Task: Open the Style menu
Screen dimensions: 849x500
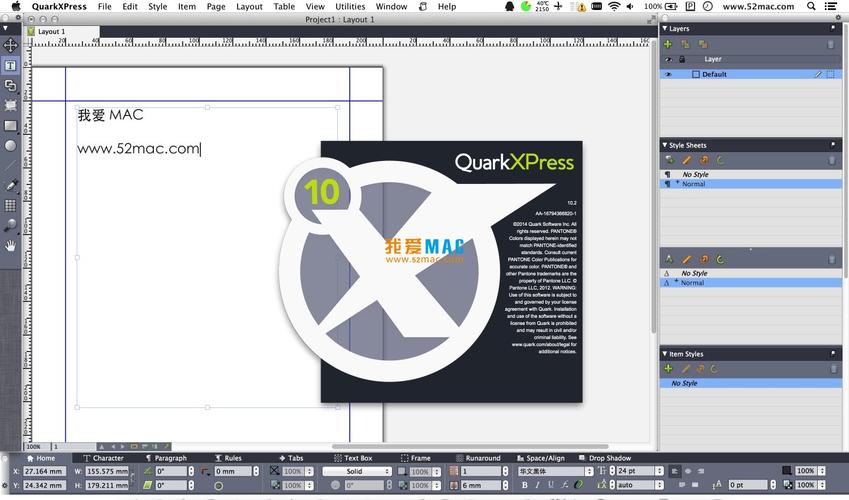Action: (158, 7)
